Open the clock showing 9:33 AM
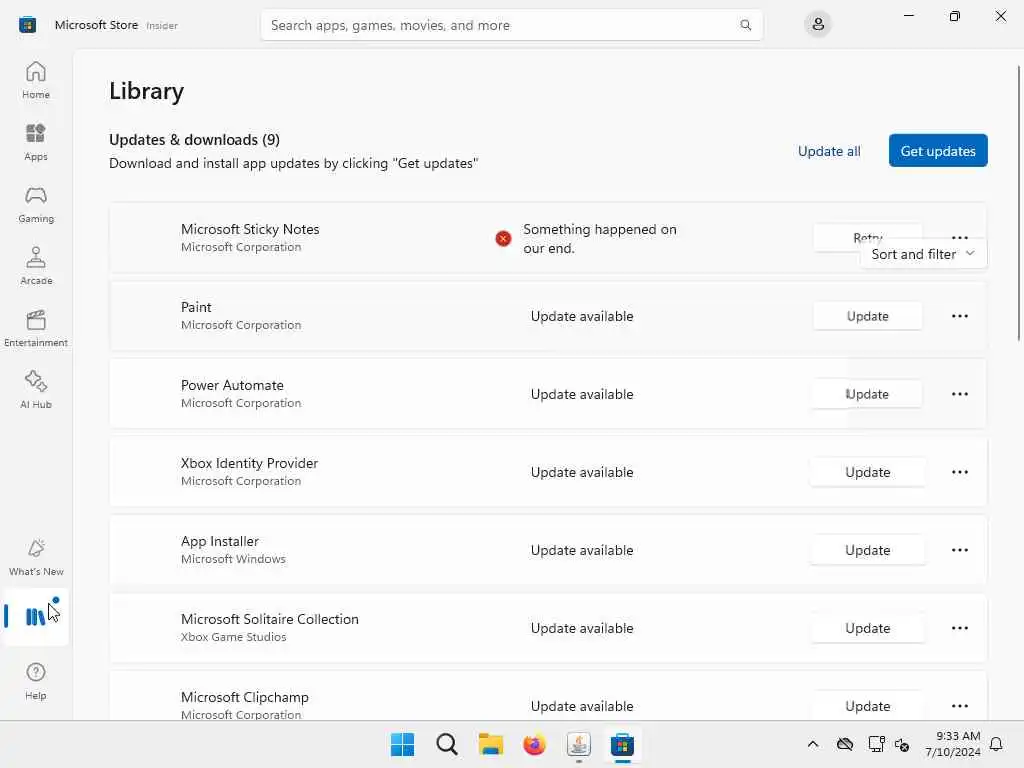Screen dimensions: 1024x768 [953, 744]
